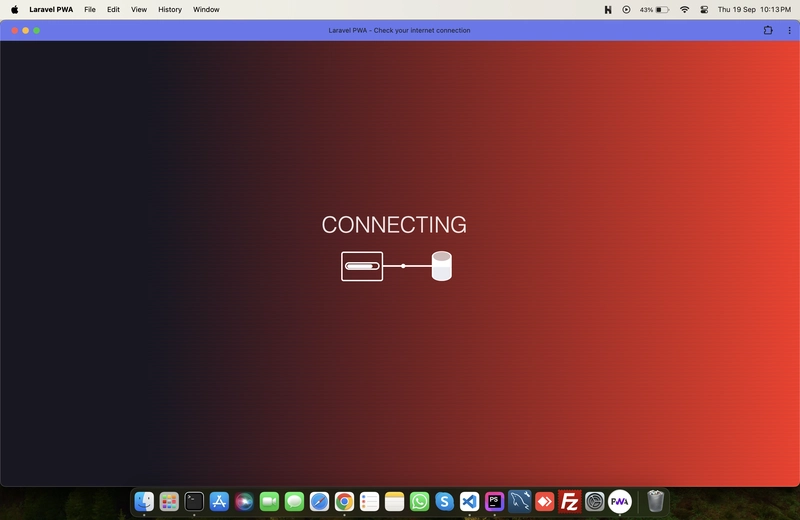The width and height of the screenshot is (800, 520).
Task: Open FaceTime from the dock
Action: (269, 501)
